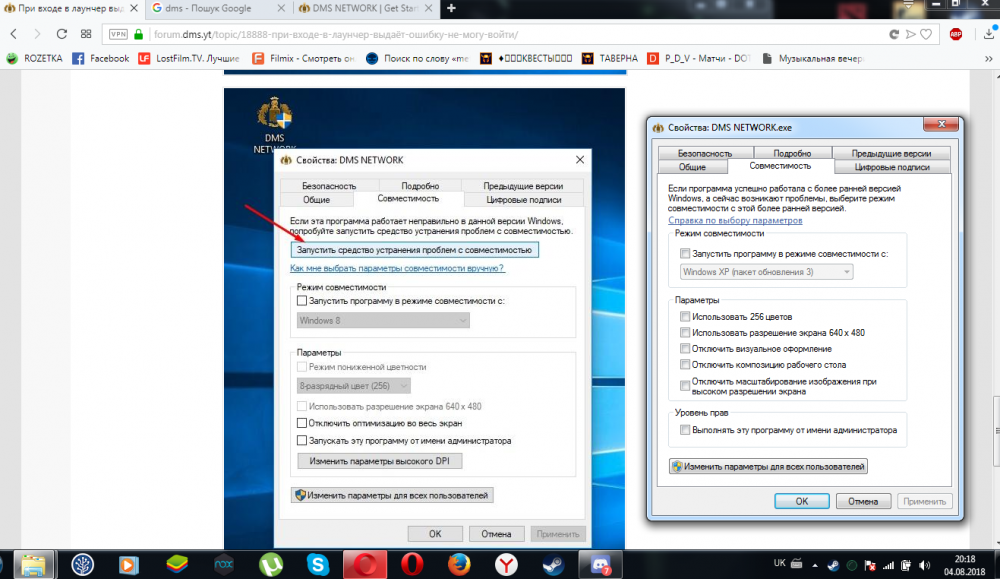1000x579 pixels.
Task: Enable 'Запустить программу в режиме совместимости с'
Action: coord(686,253)
